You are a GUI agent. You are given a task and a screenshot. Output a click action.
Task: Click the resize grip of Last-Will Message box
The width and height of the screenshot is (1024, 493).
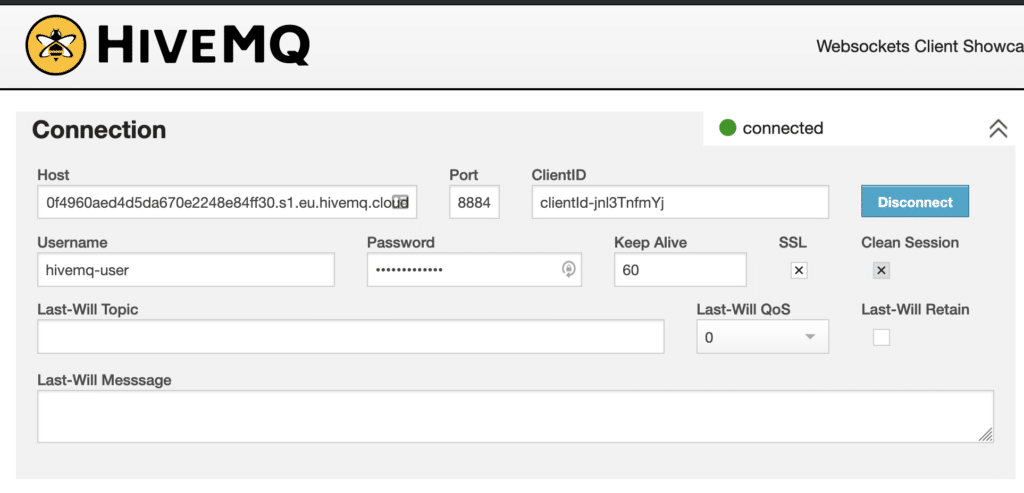click(985, 435)
